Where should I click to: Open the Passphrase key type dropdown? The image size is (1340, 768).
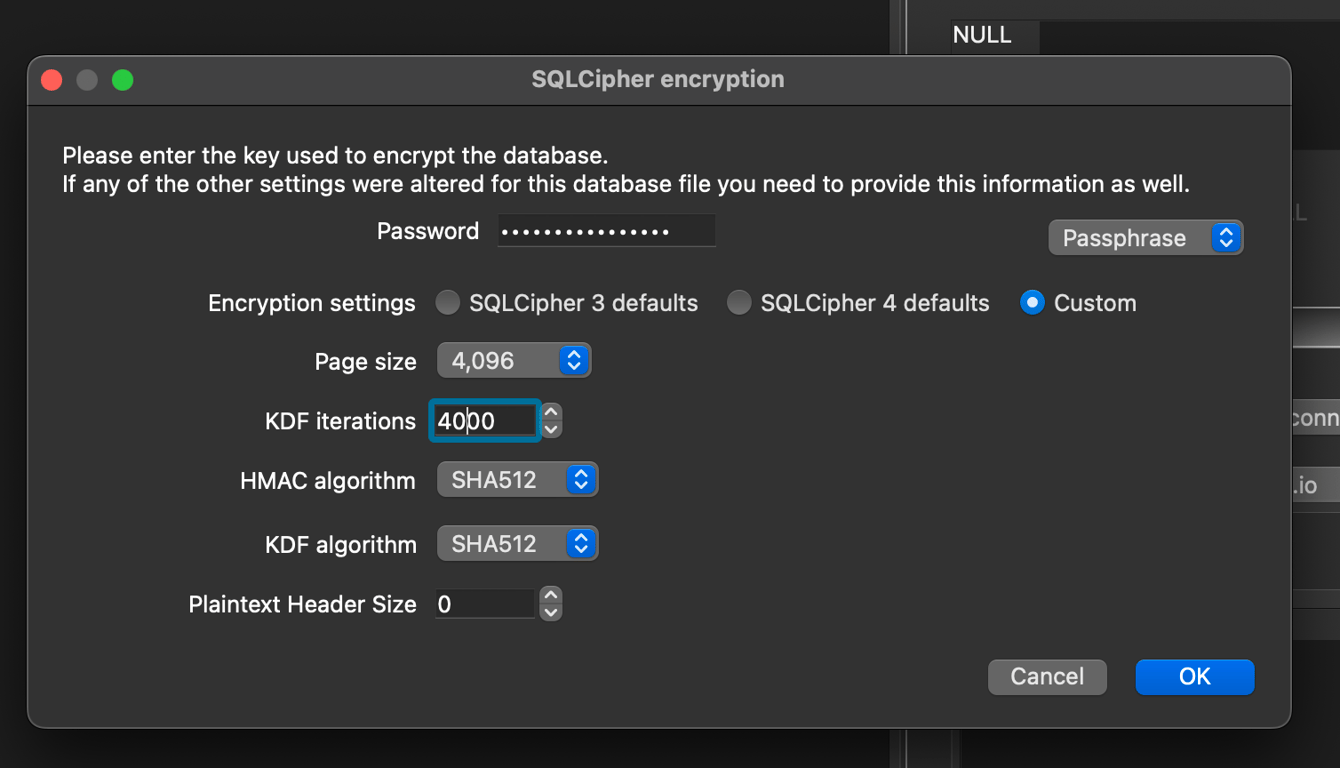(1145, 238)
